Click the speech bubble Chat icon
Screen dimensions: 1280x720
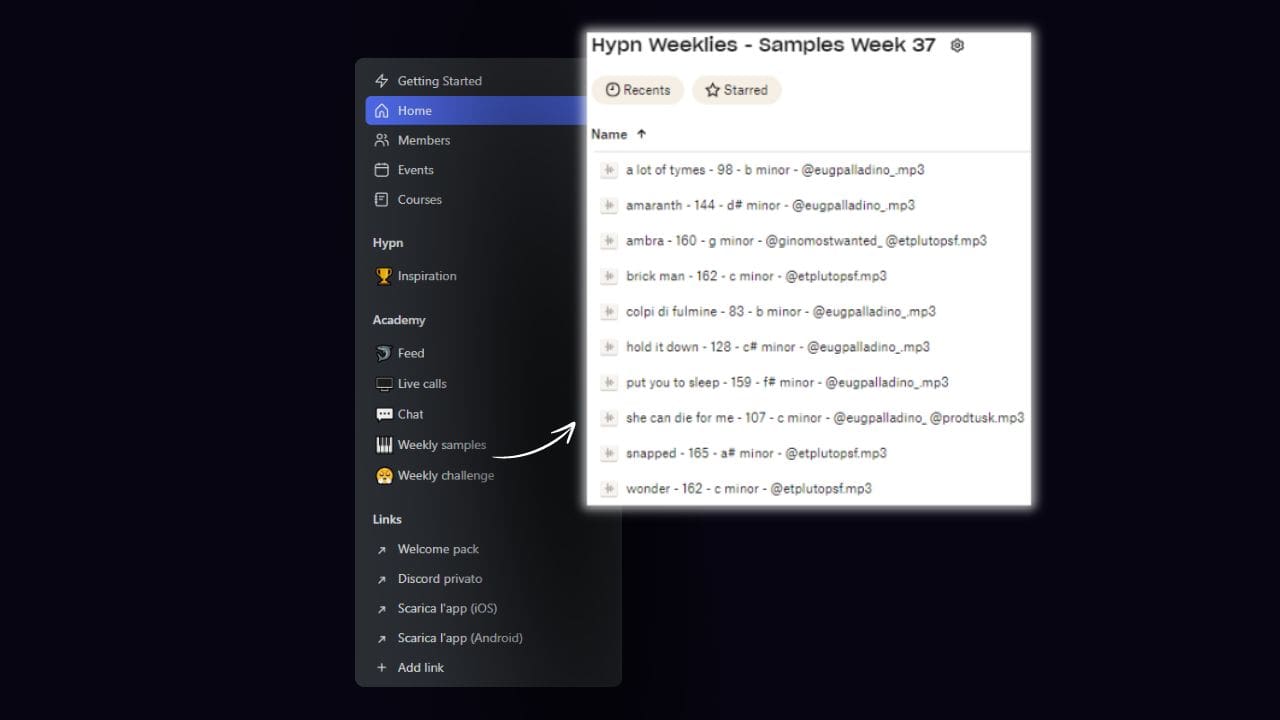383,414
